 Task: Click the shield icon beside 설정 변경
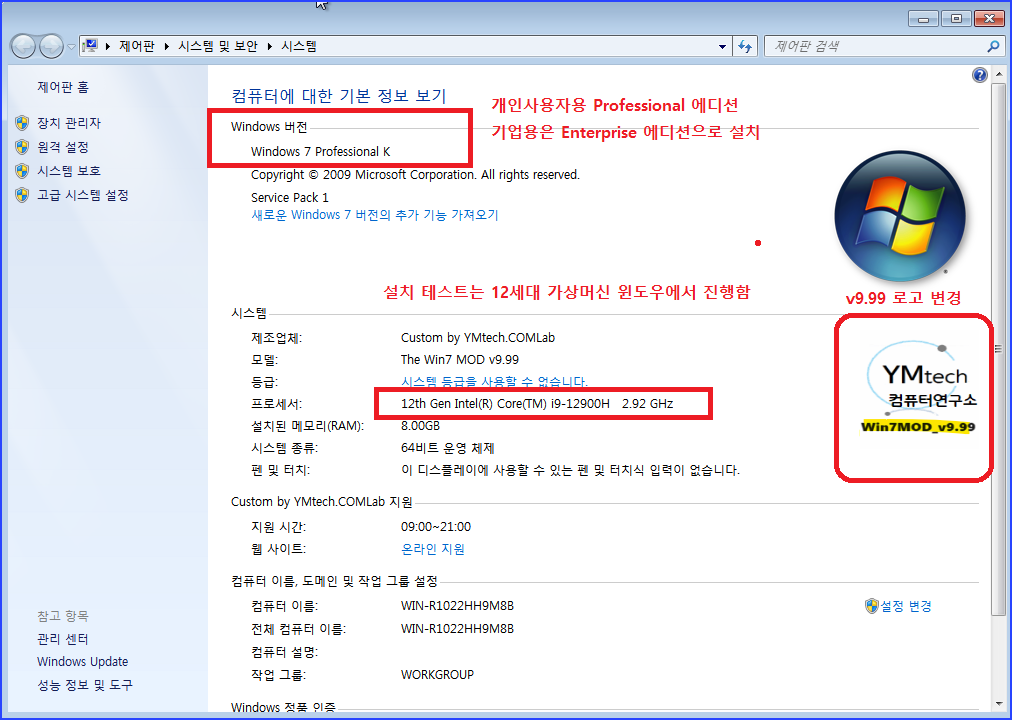[x=871, y=606]
